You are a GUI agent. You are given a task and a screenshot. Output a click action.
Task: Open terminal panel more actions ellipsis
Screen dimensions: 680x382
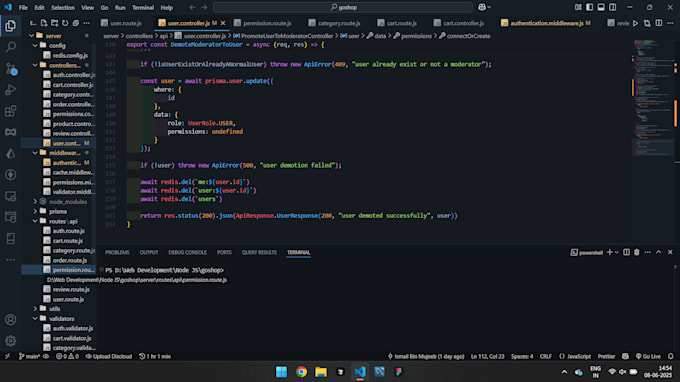click(x=647, y=252)
